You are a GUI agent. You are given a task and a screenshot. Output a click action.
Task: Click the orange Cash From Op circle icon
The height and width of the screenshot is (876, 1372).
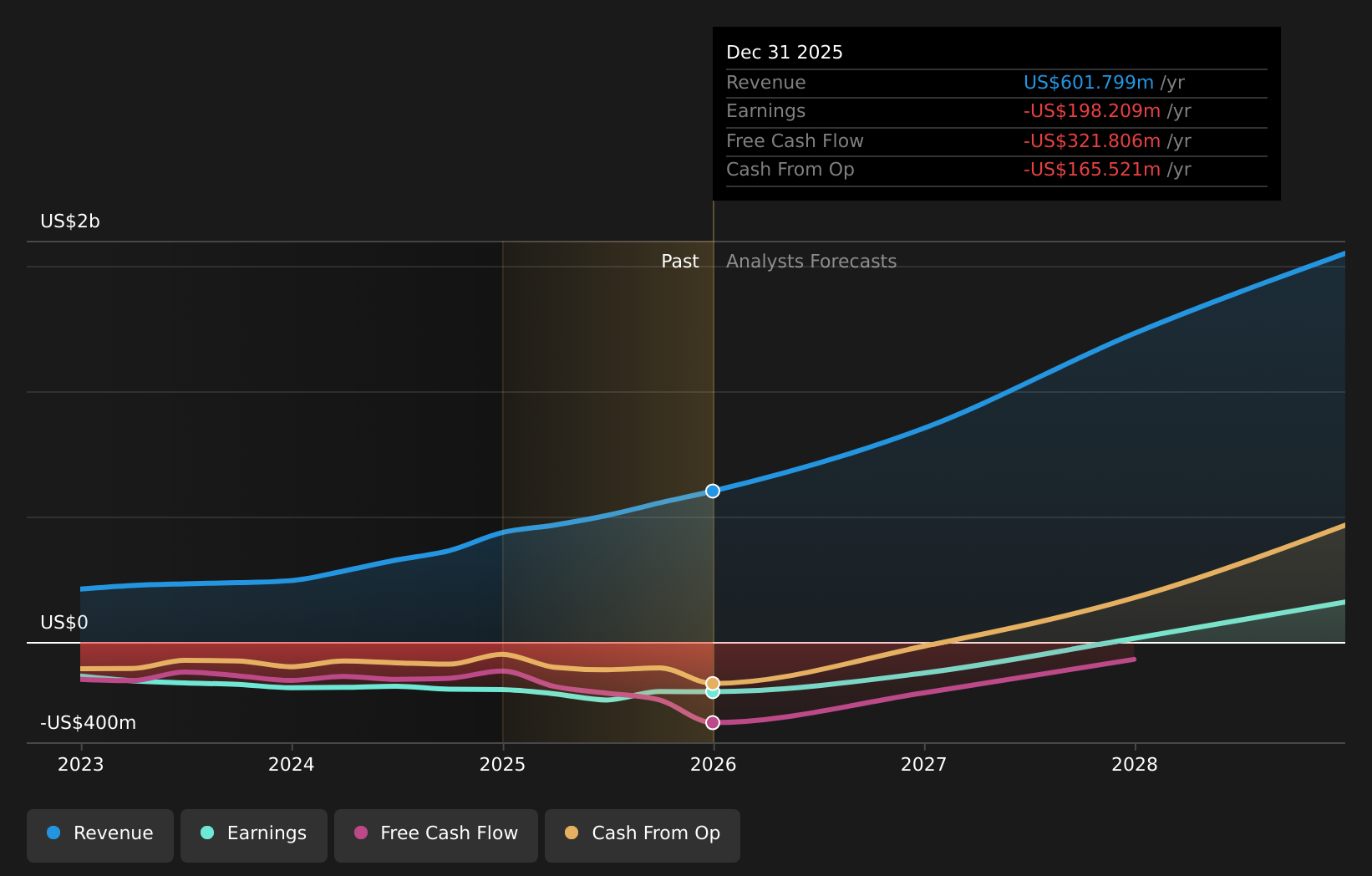(x=572, y=833)
